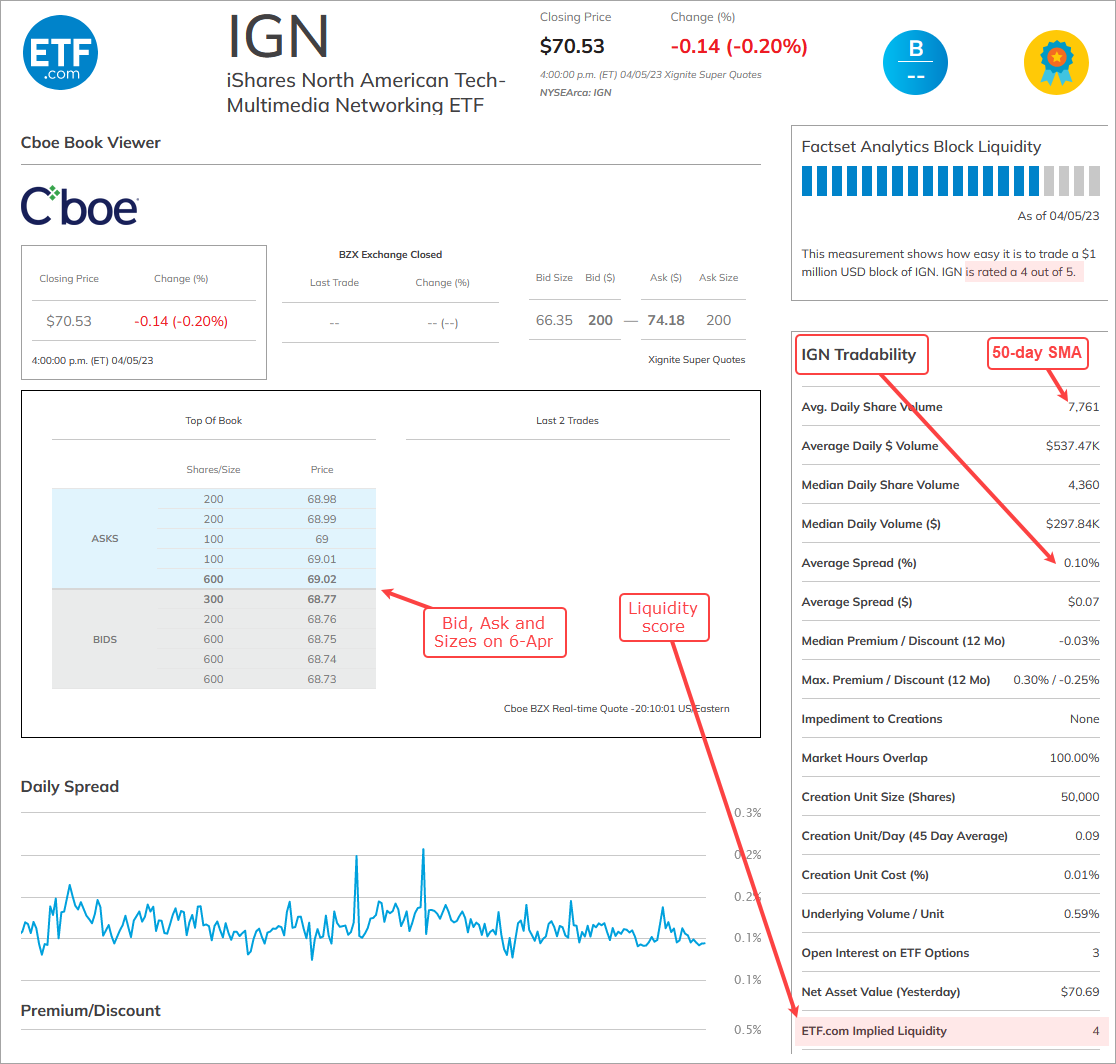The width and height of the screenshot is (1116, 1064).
Task: Select the $537.47K average dollar volume value
Action: 1073,446
